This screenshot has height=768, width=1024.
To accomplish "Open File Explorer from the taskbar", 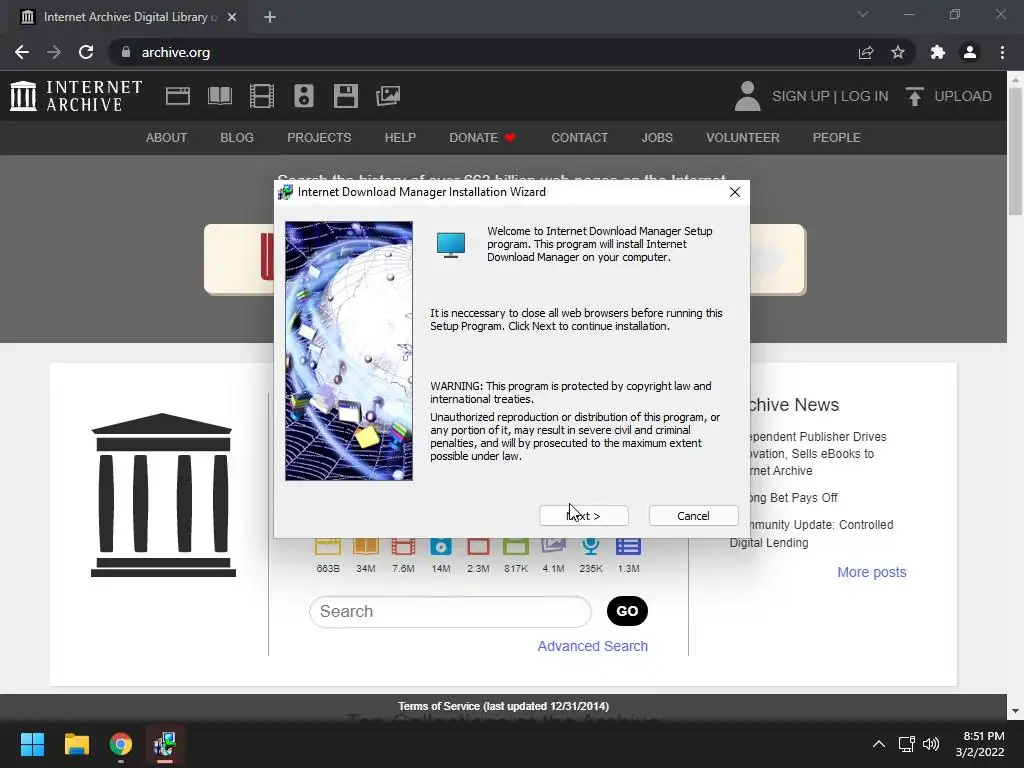I will (76, 744).
